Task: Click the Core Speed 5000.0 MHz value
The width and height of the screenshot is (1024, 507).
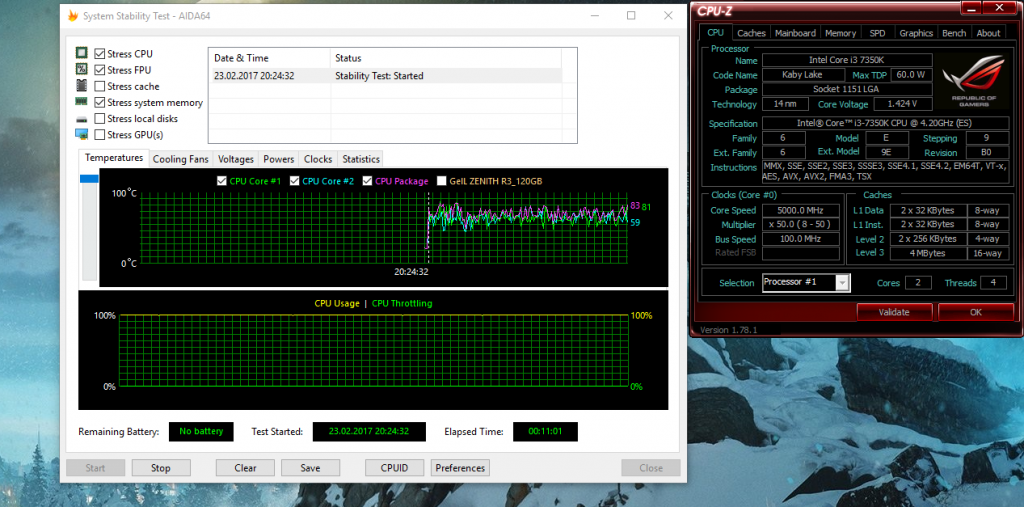Action: point(801,210)
